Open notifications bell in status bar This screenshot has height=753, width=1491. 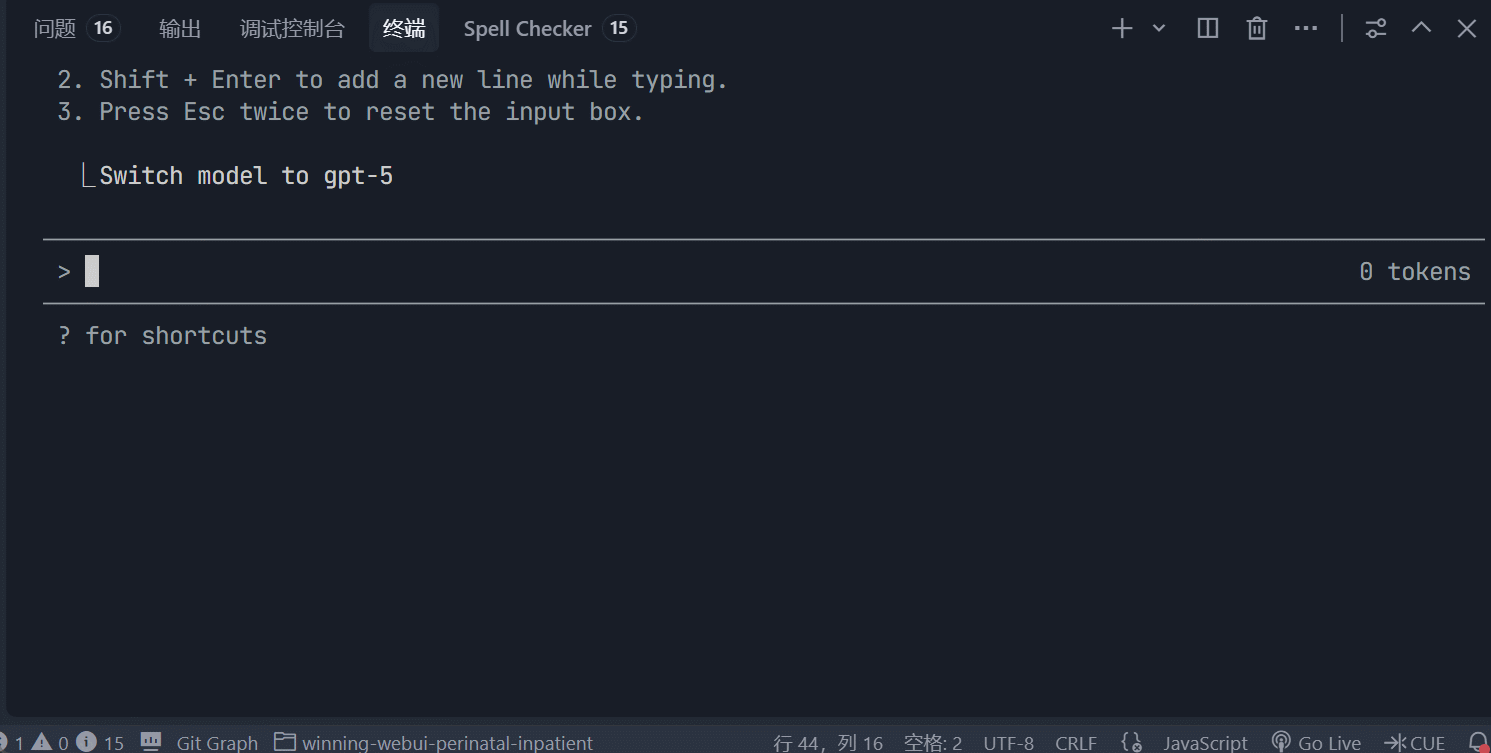pos(1479,742)
